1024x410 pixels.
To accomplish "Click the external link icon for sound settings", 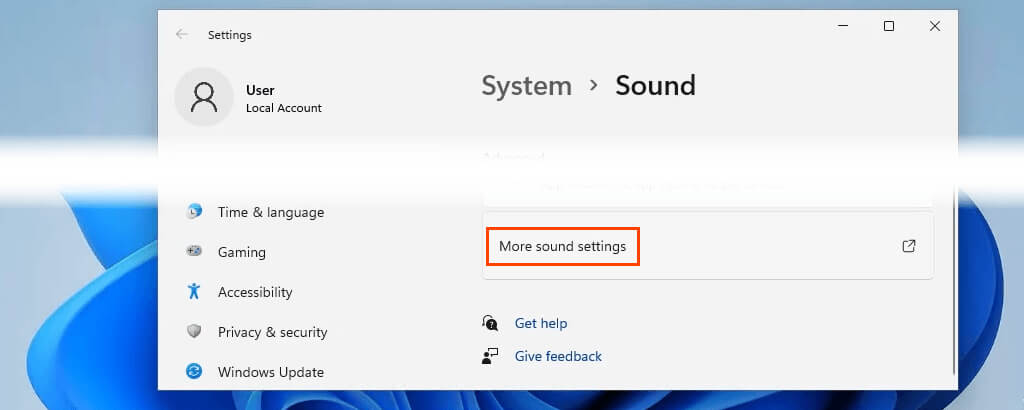I will [x=909, y=246].
